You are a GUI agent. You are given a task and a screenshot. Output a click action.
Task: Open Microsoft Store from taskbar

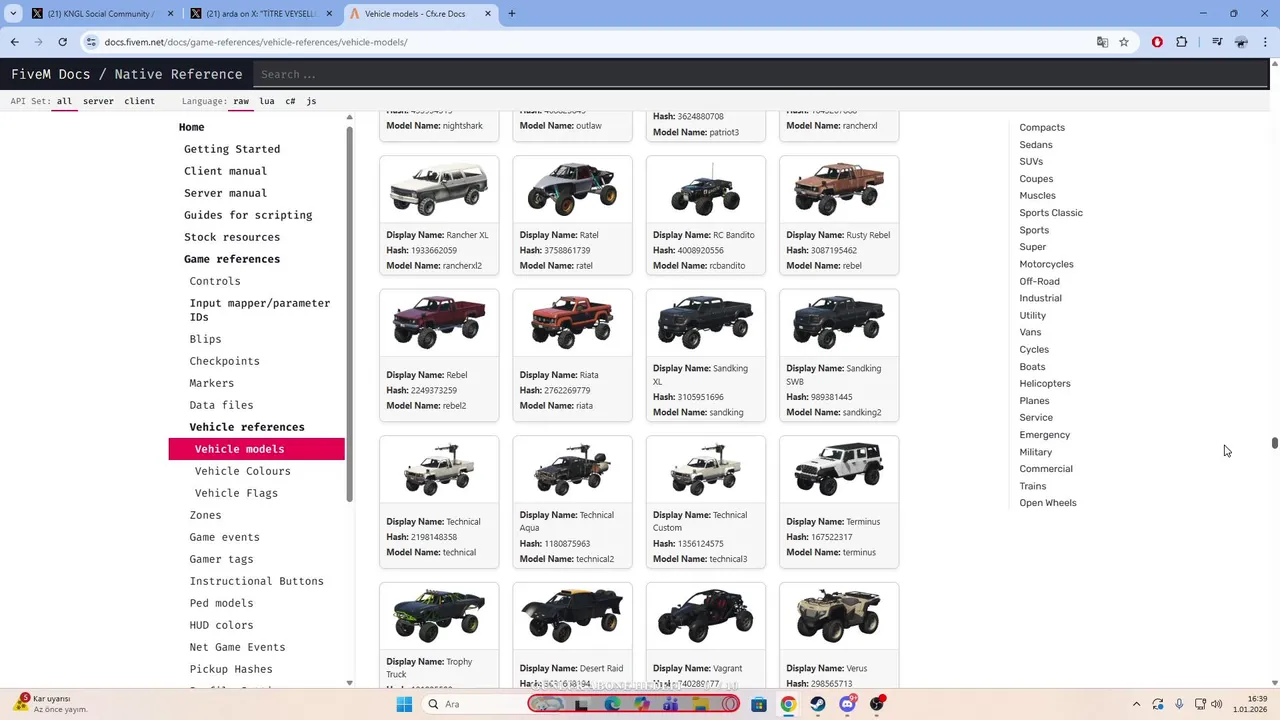(759, 704)
